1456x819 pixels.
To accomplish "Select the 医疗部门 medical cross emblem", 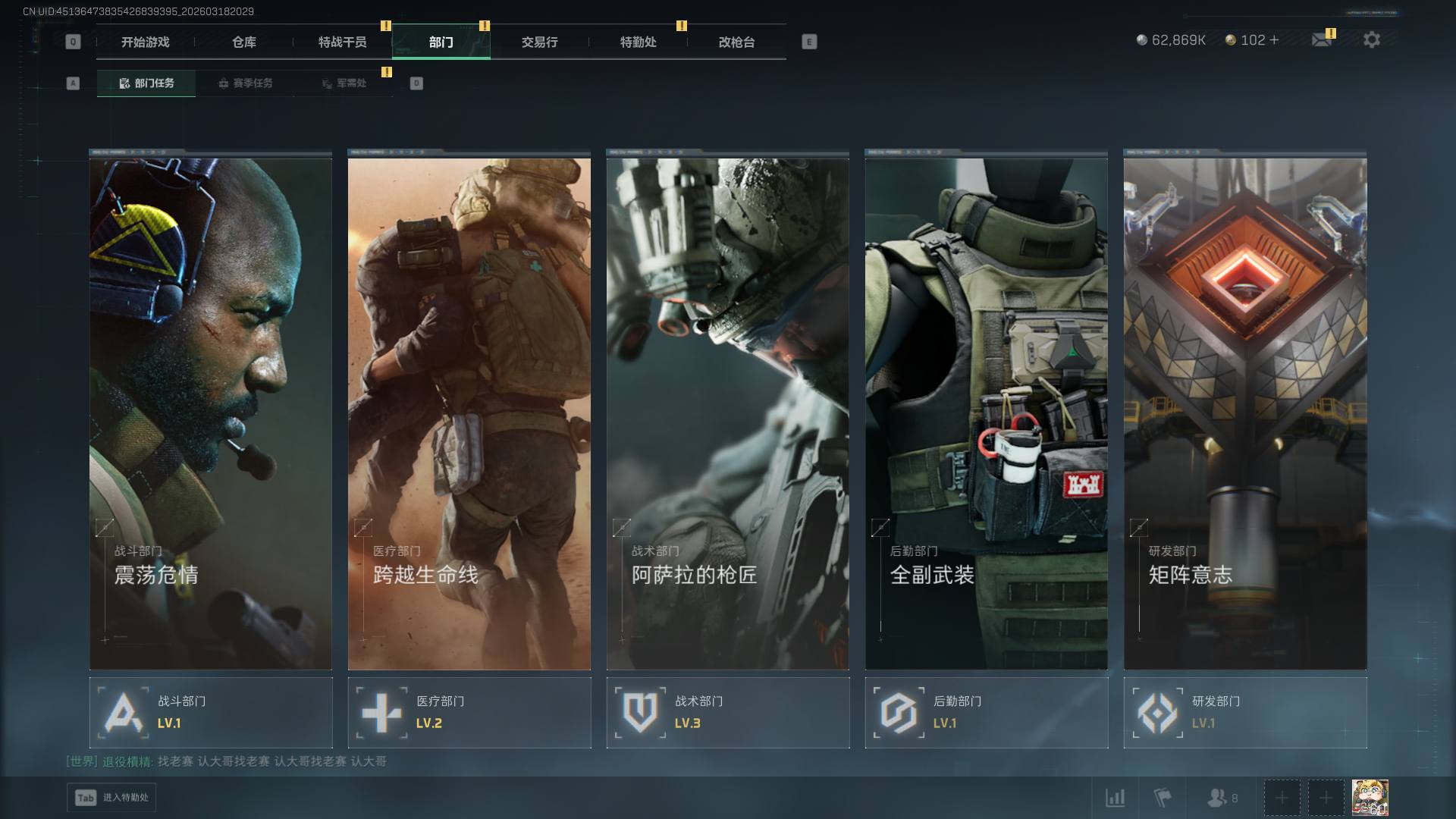I will [x=381, y=713].
